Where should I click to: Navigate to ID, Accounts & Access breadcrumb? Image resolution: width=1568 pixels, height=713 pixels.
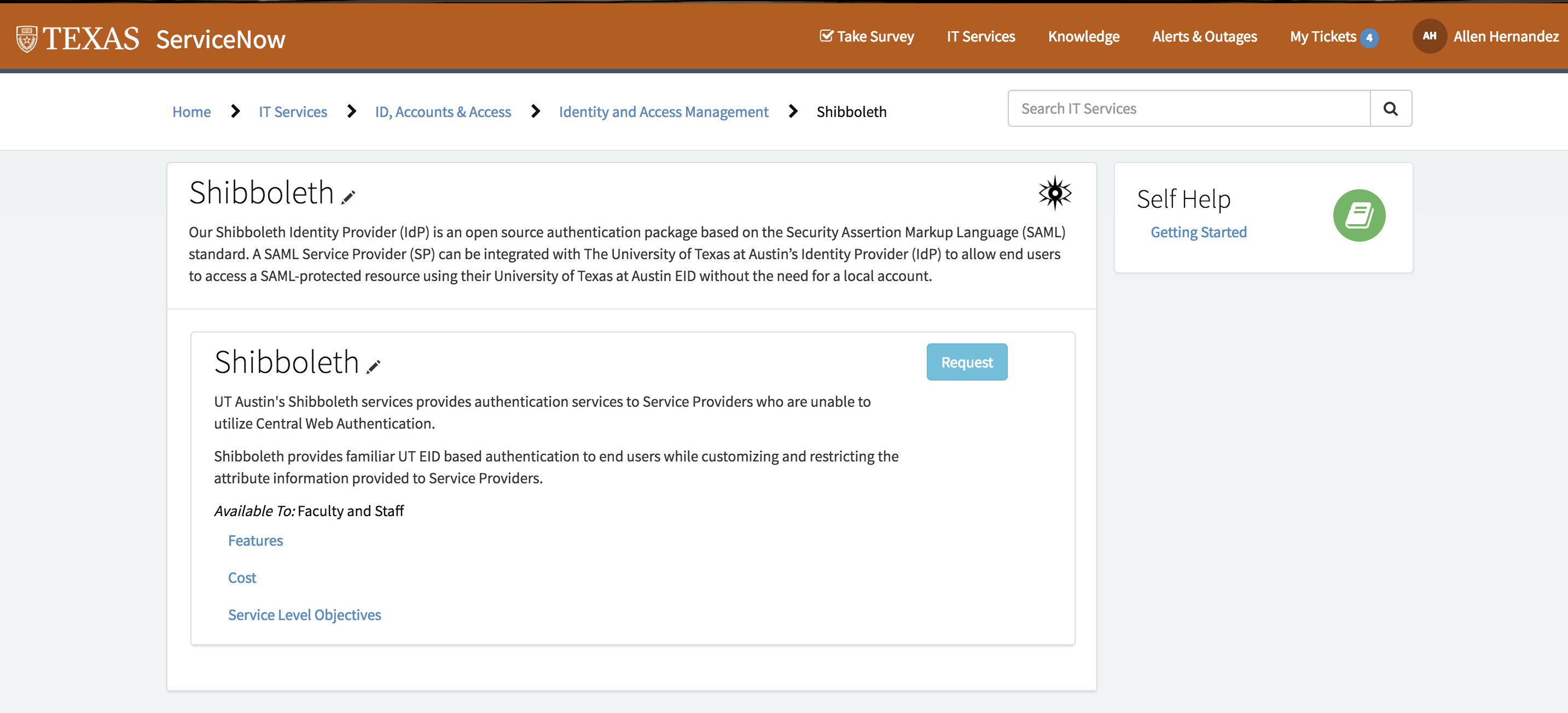(443, 112)
